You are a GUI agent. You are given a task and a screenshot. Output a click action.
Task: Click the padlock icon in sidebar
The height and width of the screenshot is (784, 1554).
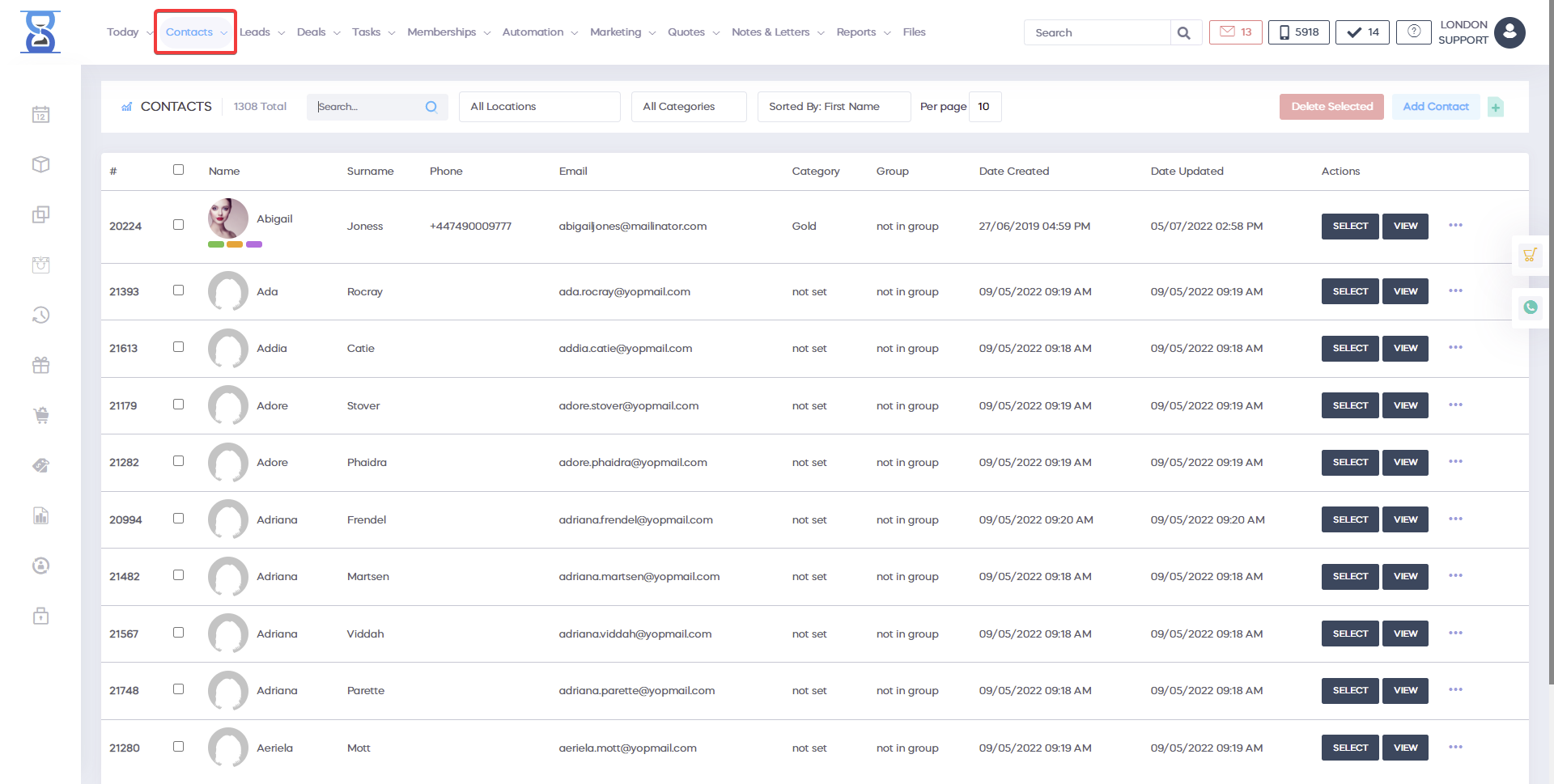click(x=41, y=617)
